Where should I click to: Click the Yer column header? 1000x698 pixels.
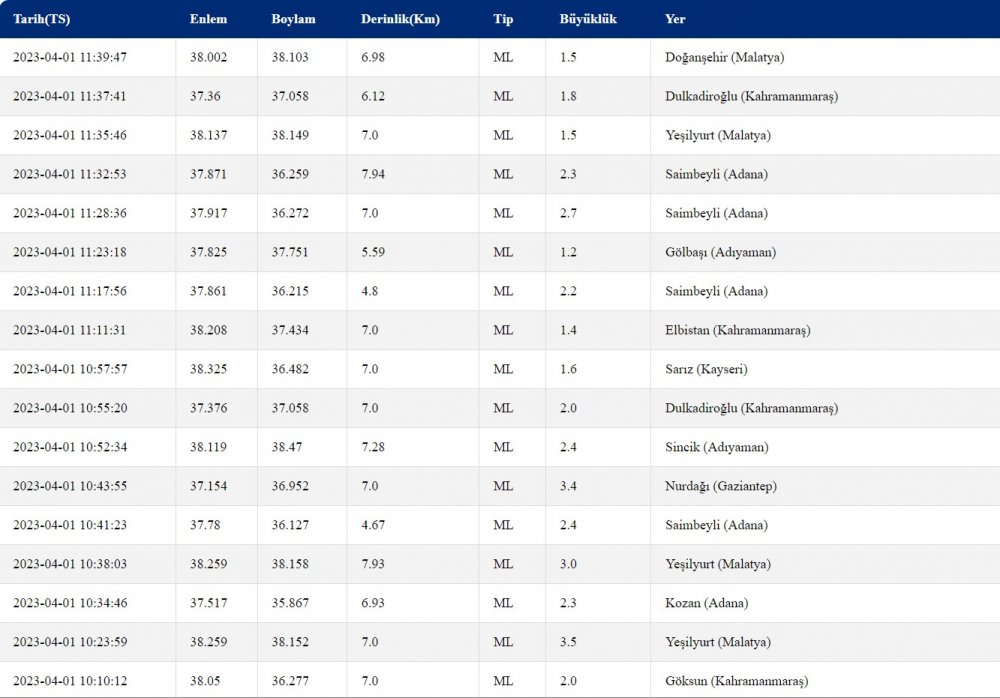675,19
